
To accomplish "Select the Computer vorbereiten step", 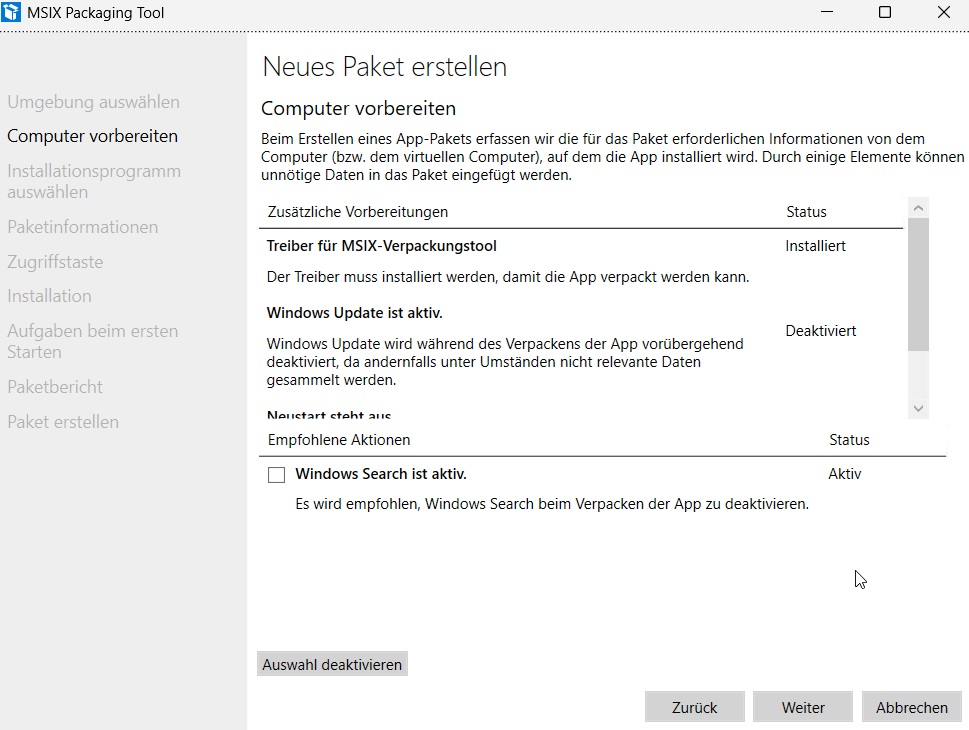I will click(92, 136).
